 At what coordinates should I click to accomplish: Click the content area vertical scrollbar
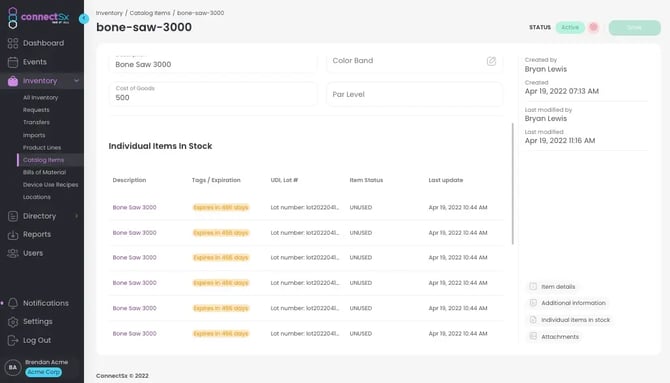(513, 184)
